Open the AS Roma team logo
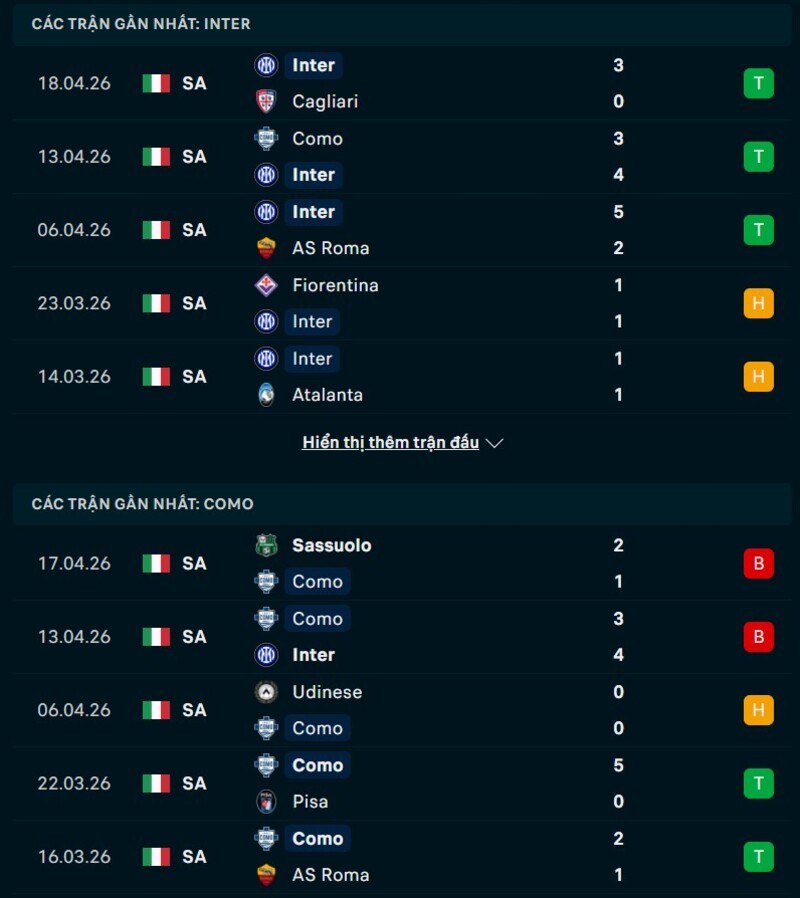The width and height of the screenshot is (800, 898). [x=265, y=247]
